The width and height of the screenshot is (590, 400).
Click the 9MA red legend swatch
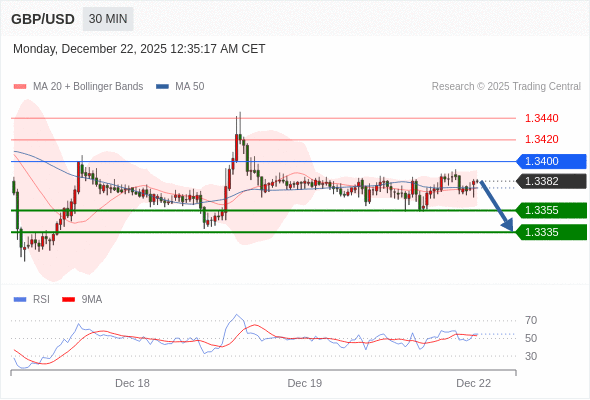pyautogui.click(x=68, y=300)
